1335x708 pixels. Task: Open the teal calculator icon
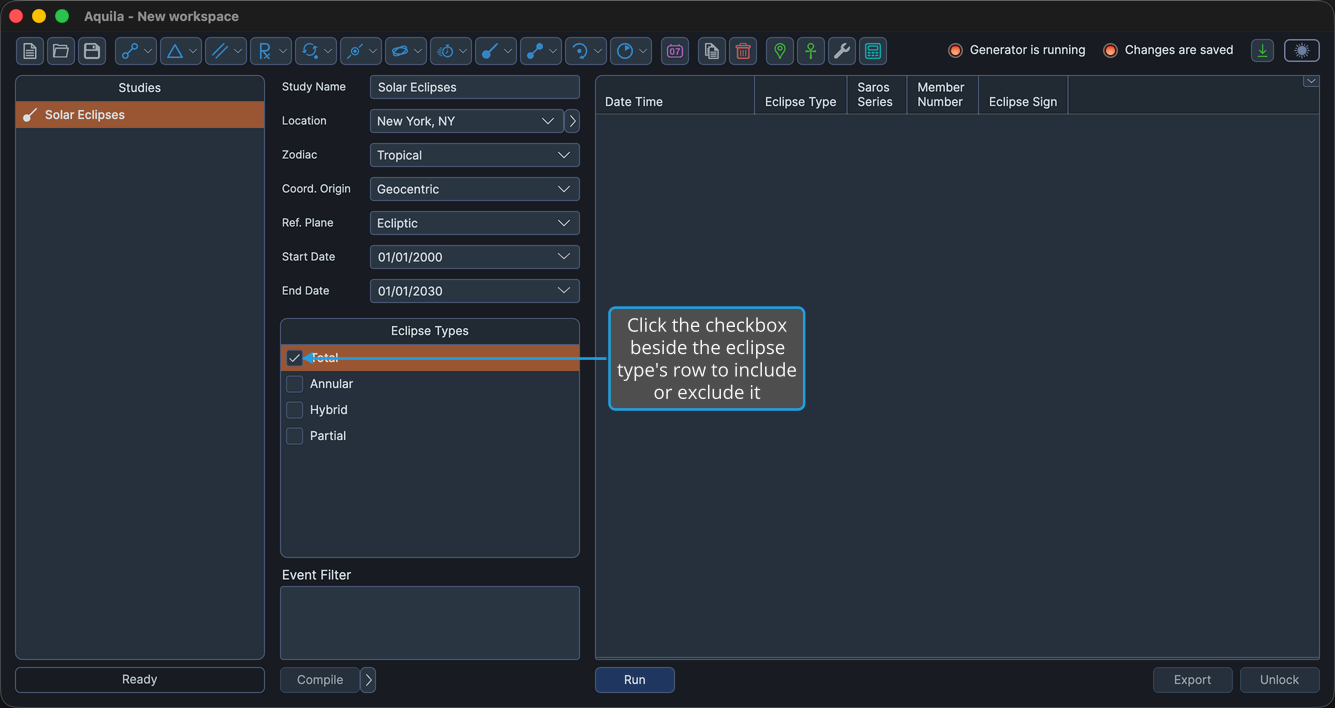873,51
